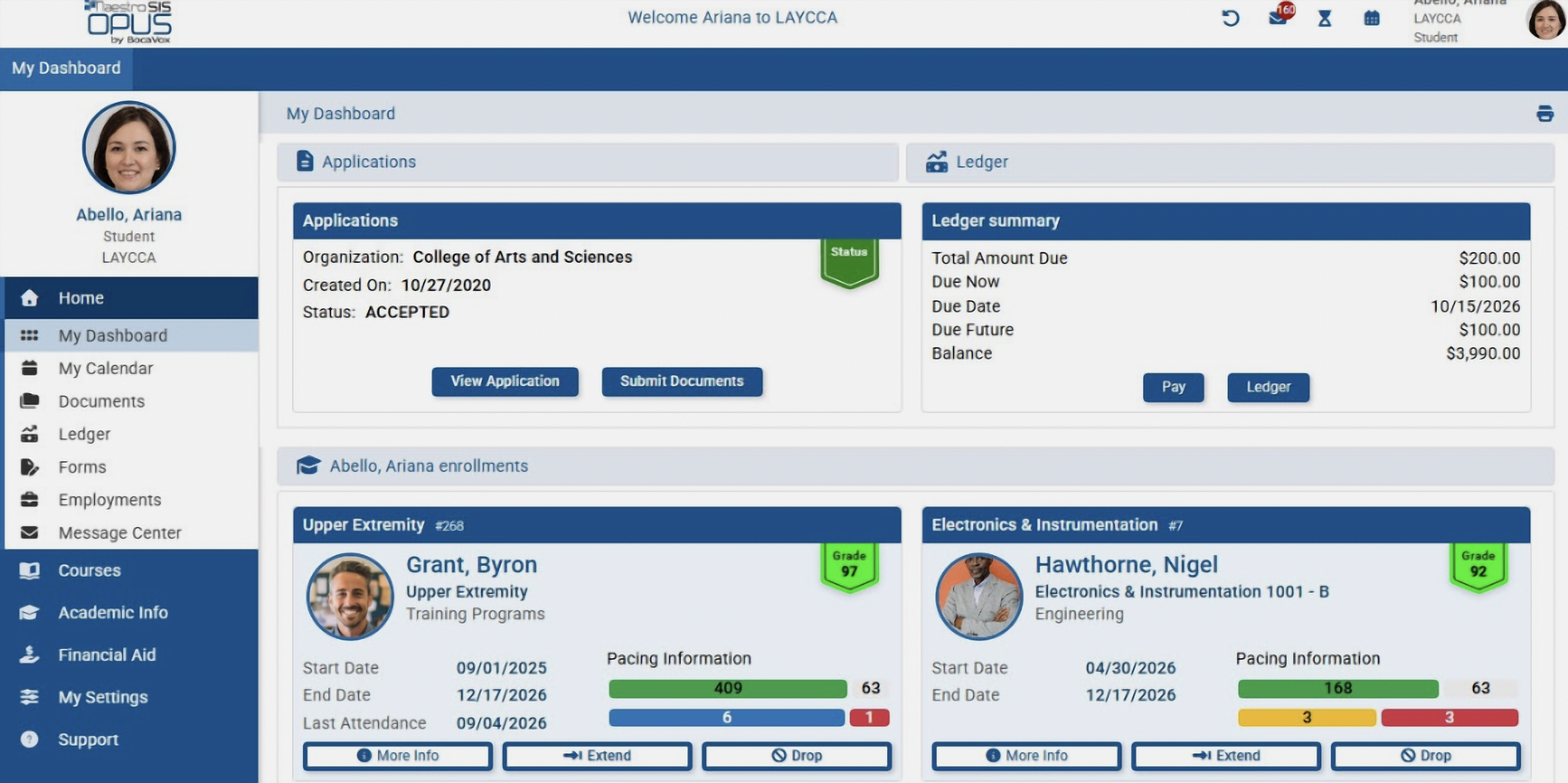Click the Academic Info graduation cap icon
This screenshot has height=783, width=1568.
click(29, 613)
